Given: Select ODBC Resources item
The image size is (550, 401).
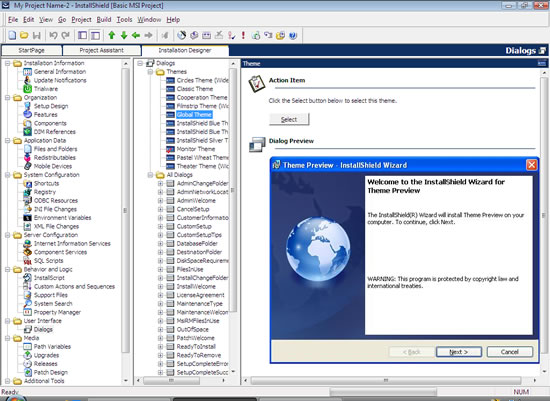Looking at the screenshot, I should coord(56,201).
